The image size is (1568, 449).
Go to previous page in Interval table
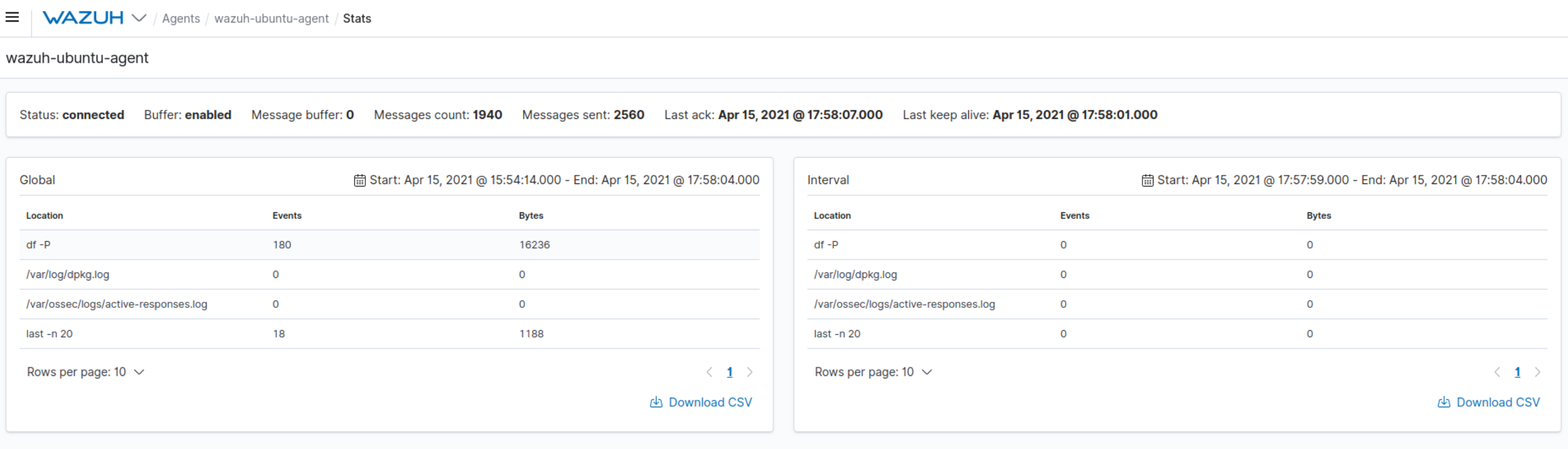[1497, 372]
